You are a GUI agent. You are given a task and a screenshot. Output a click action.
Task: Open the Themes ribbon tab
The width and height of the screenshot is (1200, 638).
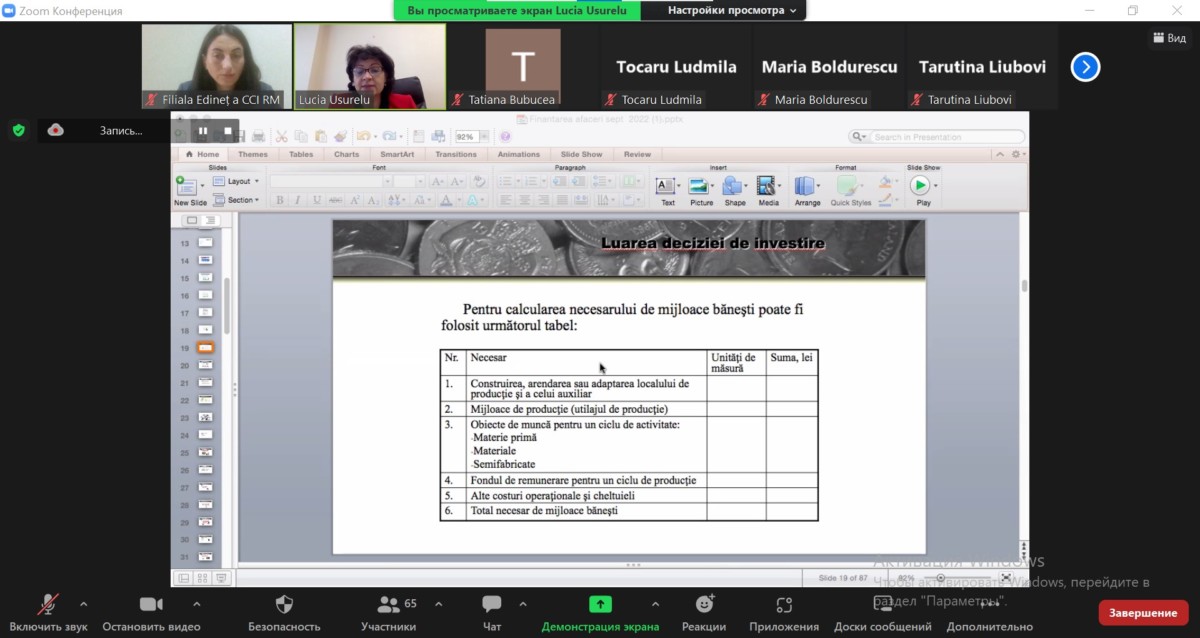click(x=253, y=155)
